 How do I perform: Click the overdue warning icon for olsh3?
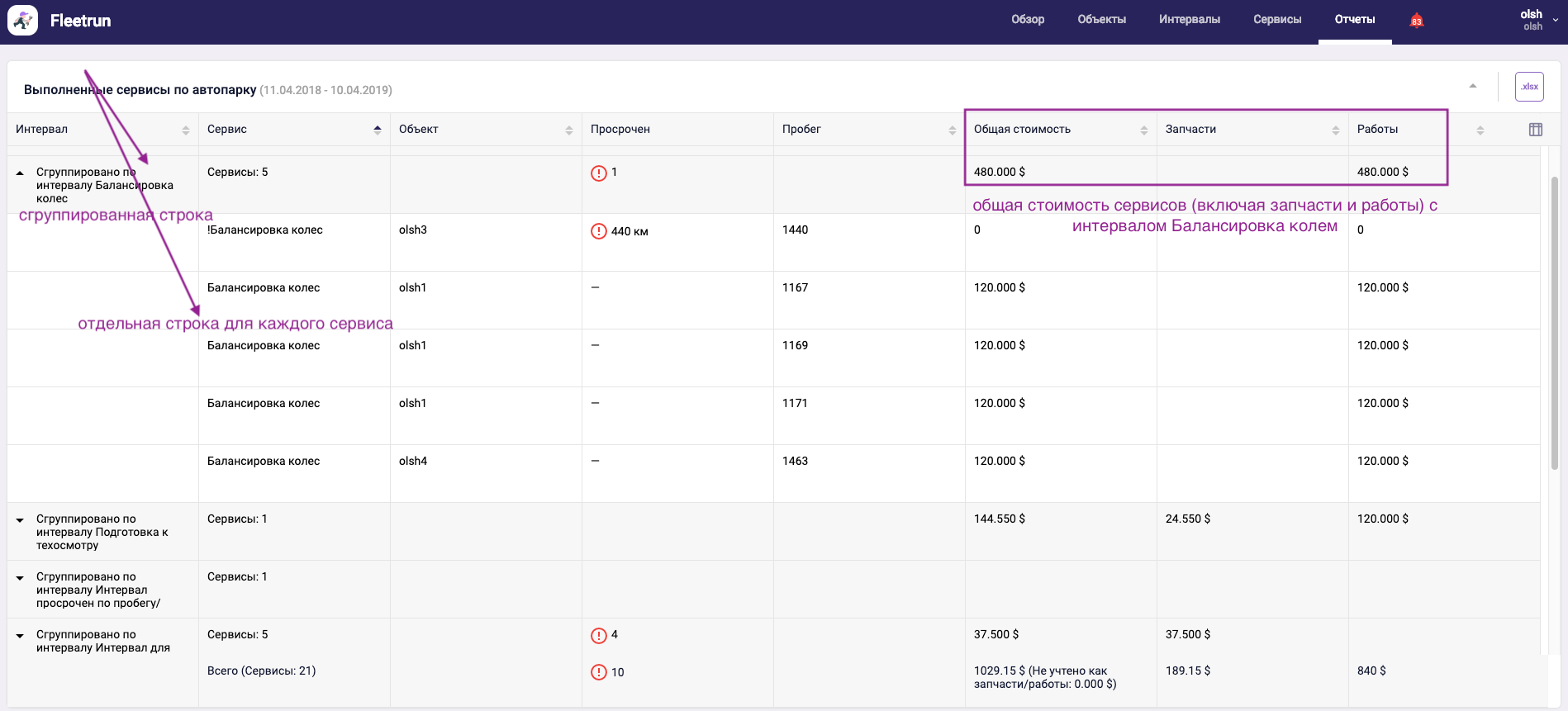[599, 231]
